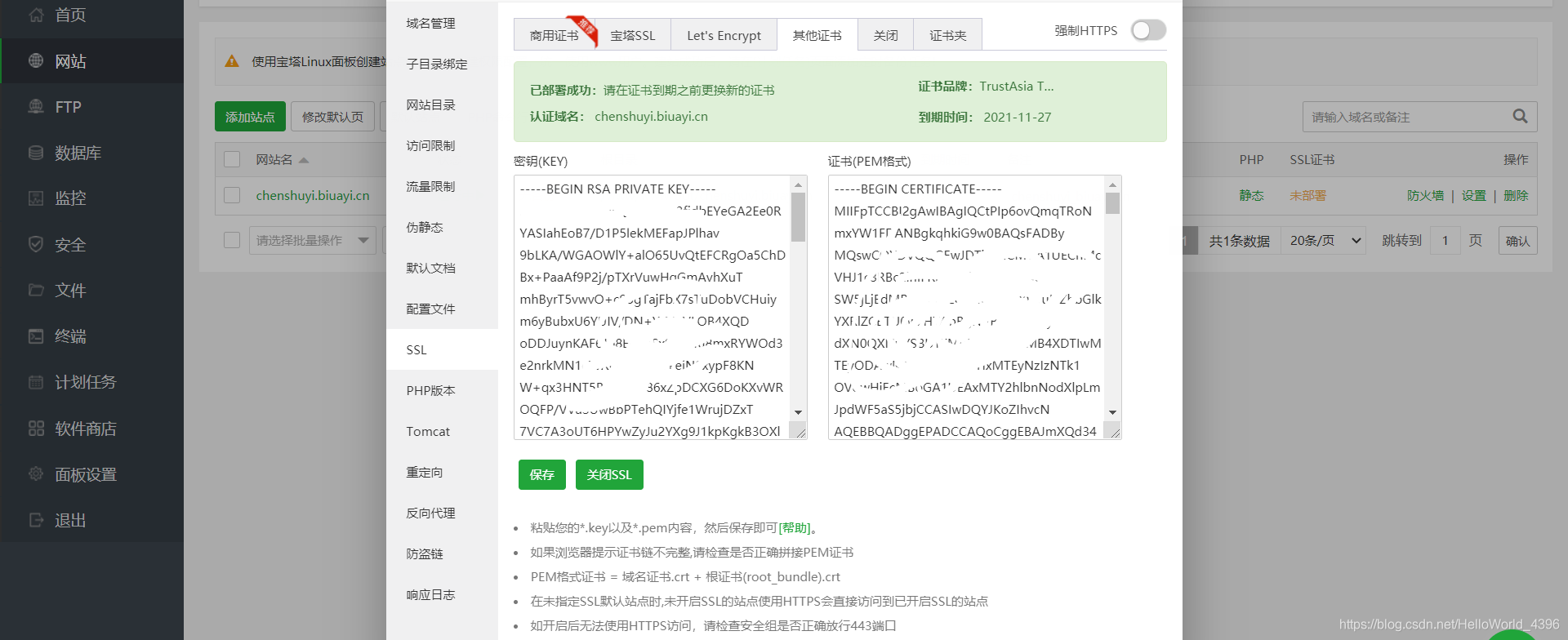Open 反向代理 in the site menu
The width and height of the screenshot is (1568, 640).
(442, 513)
